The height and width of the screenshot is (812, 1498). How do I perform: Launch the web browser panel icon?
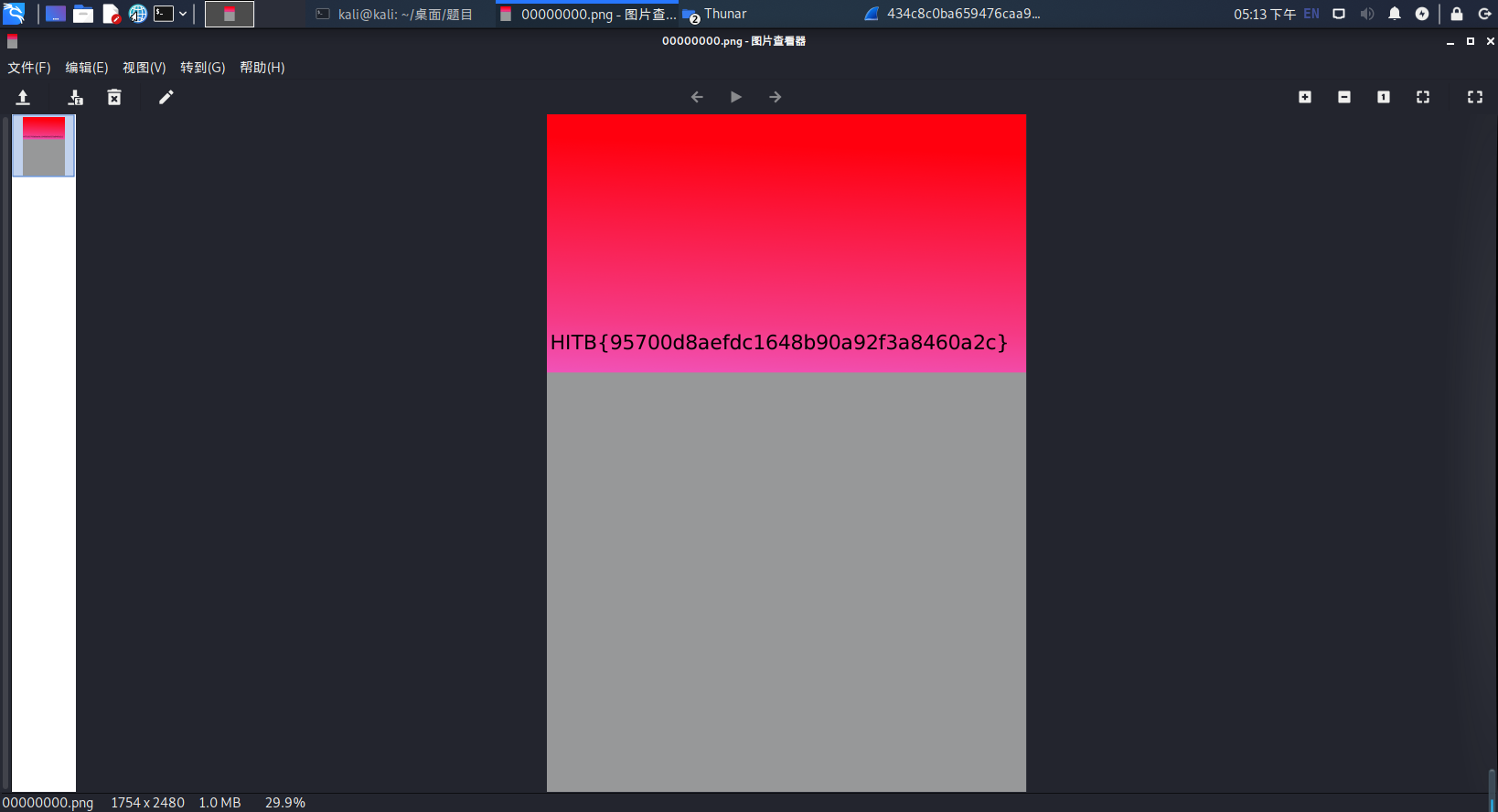click(138, 14)
